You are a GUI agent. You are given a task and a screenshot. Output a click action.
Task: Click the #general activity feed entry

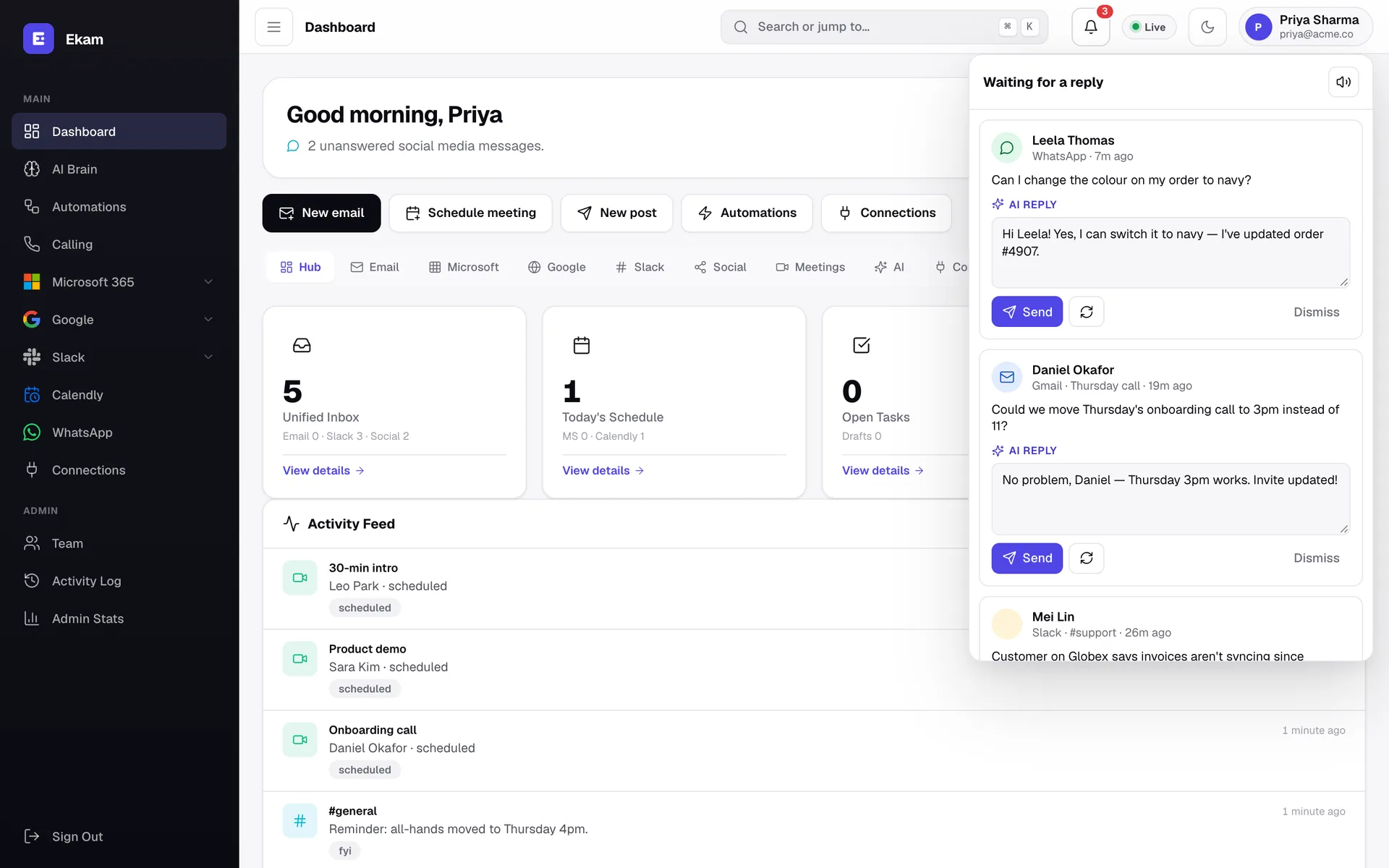click(814, 830)
